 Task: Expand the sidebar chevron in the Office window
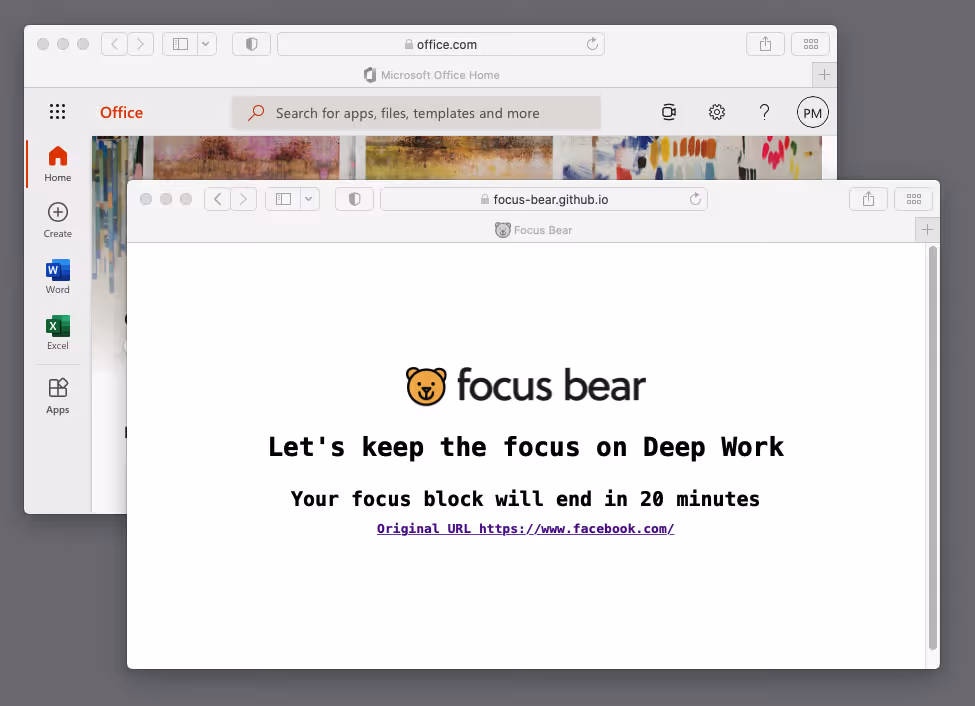click(x=206, y=44)
